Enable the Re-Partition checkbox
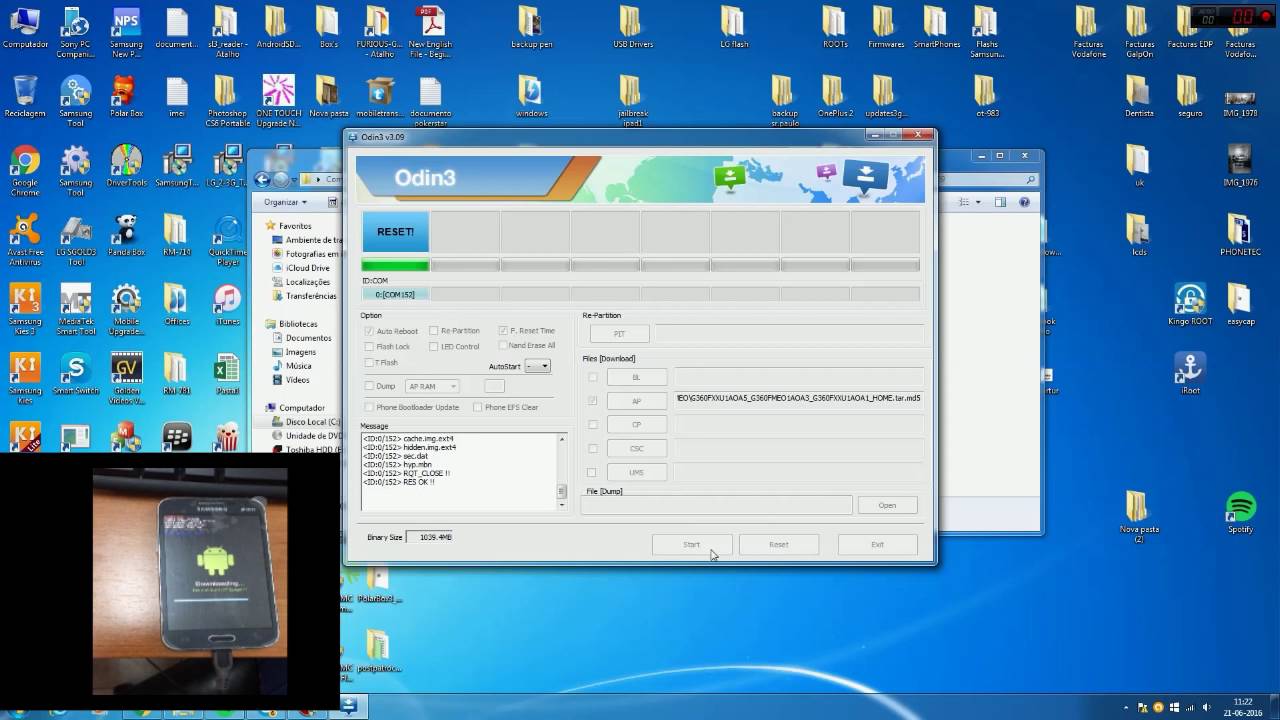This screenshot has height=720, width=1280. (434, 331)
